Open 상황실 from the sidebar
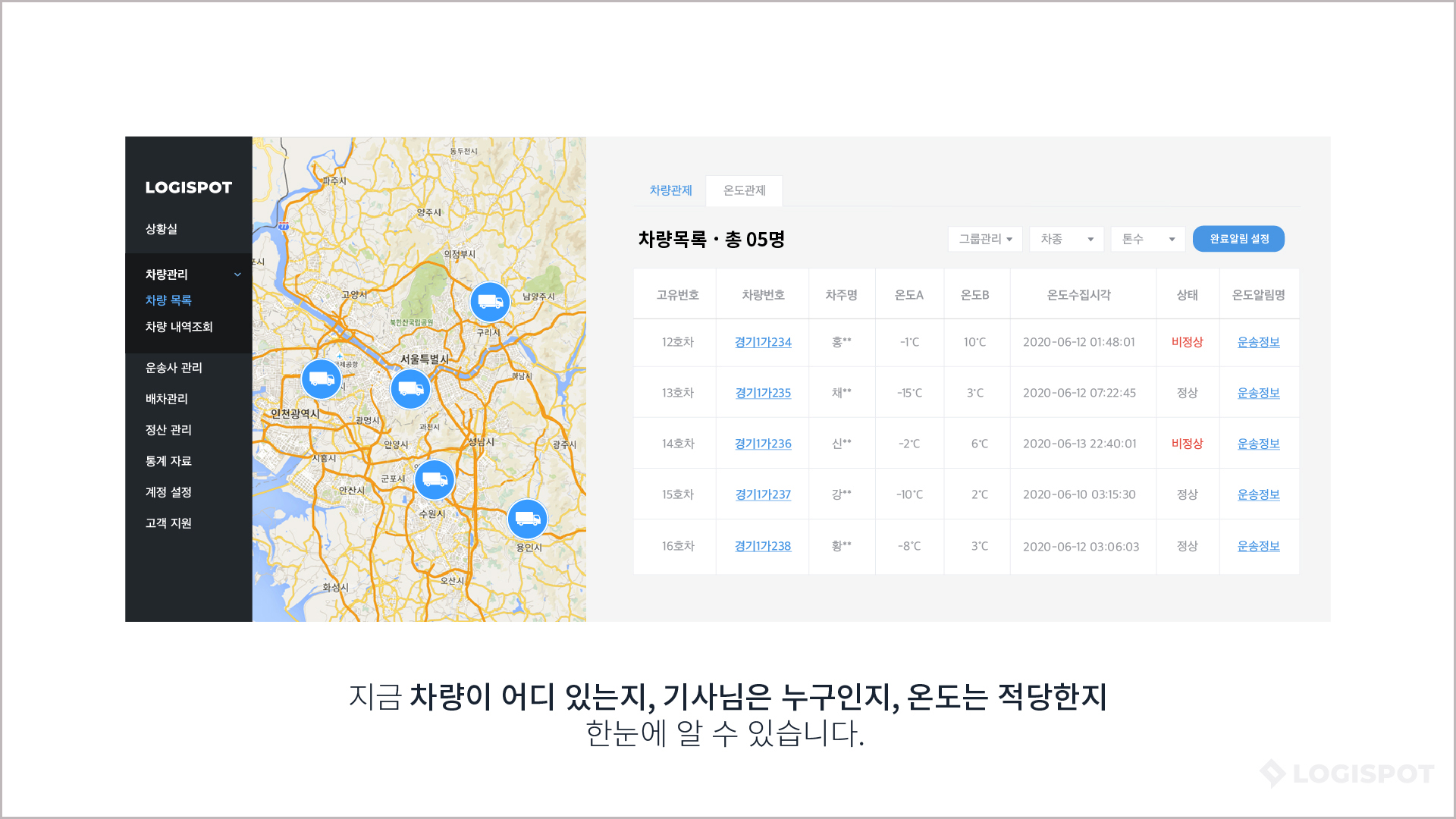This screenshot has height=819, width=1456. point(162,229)
